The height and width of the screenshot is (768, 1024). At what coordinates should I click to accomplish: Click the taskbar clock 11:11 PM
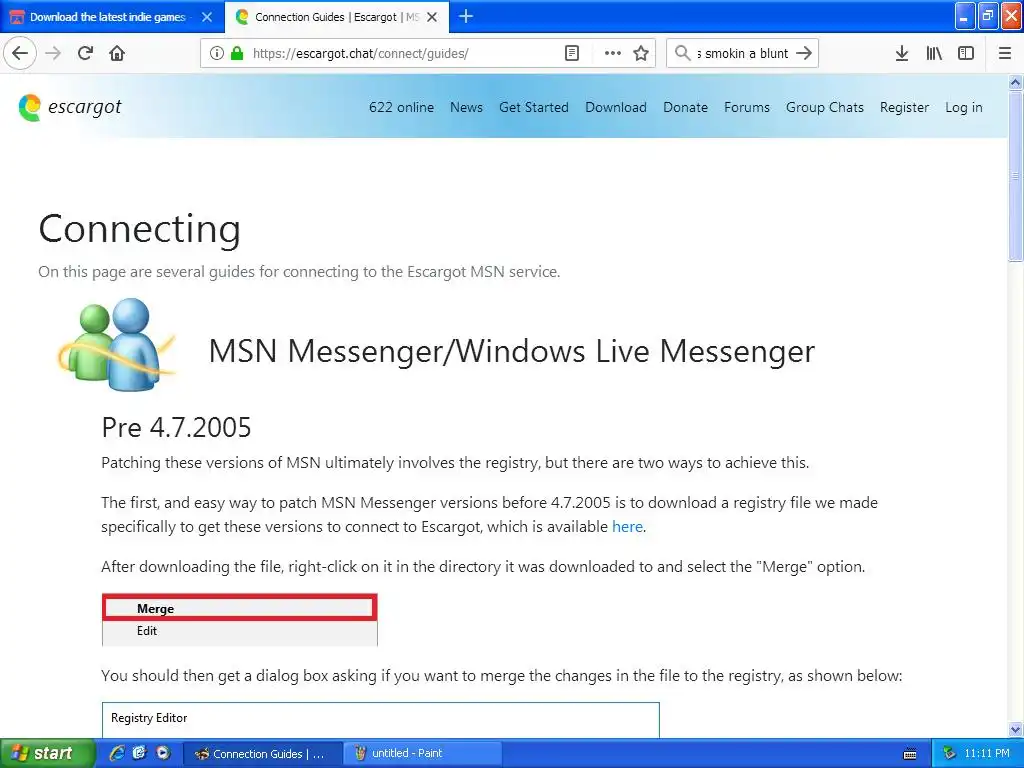click(987, 753)
